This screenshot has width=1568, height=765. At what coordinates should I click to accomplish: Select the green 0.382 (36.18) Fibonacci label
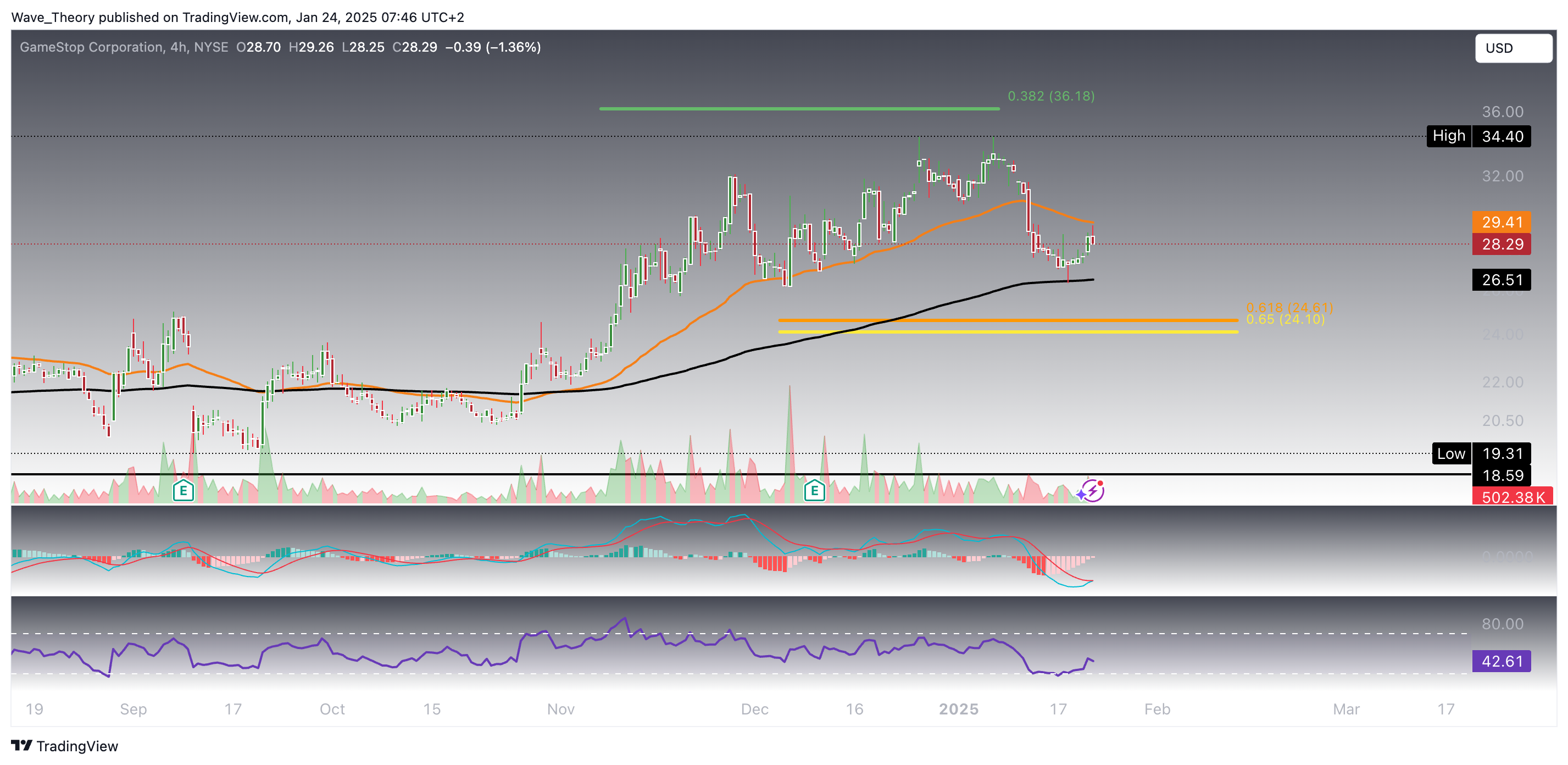click(1050, 96)
